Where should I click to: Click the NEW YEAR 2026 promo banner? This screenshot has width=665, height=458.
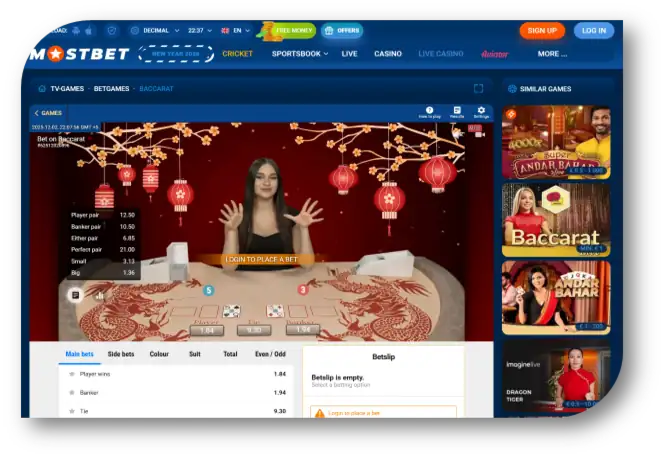click(176, 54)
